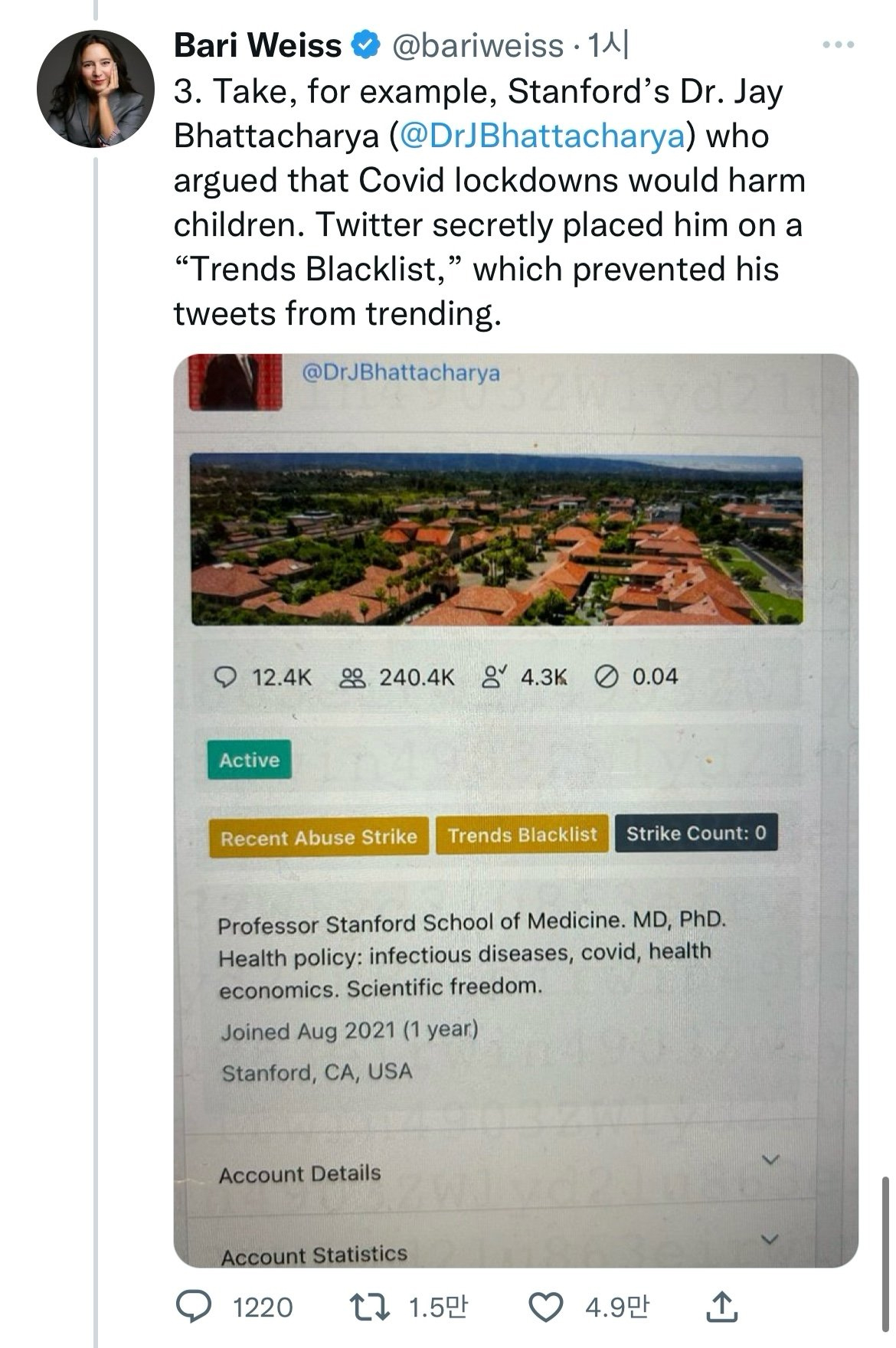Click the Trends Blacklist tag
Viewport: 896px width, 1348px height.
coord(522,835)
